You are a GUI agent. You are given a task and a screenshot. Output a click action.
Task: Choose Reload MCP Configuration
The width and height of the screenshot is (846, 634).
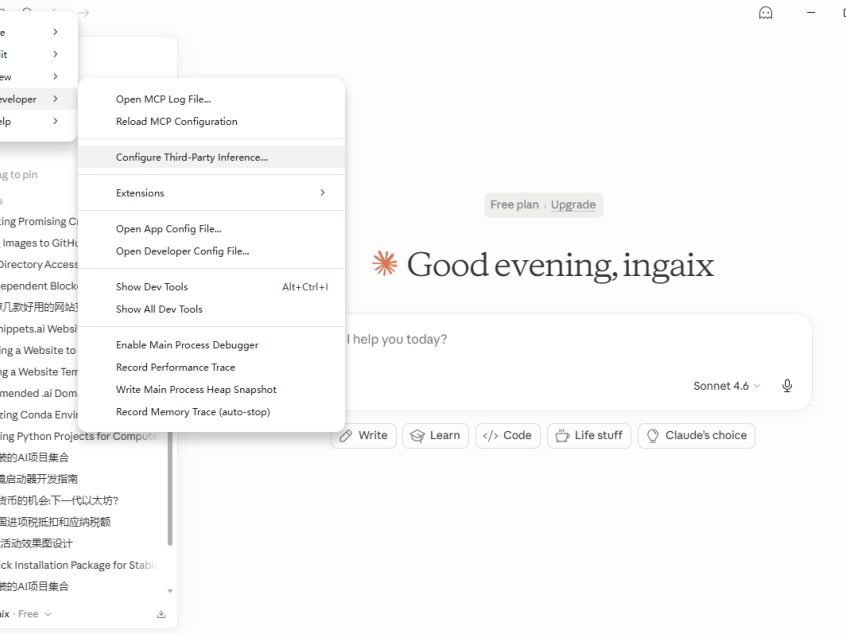(x=212, y=121)
